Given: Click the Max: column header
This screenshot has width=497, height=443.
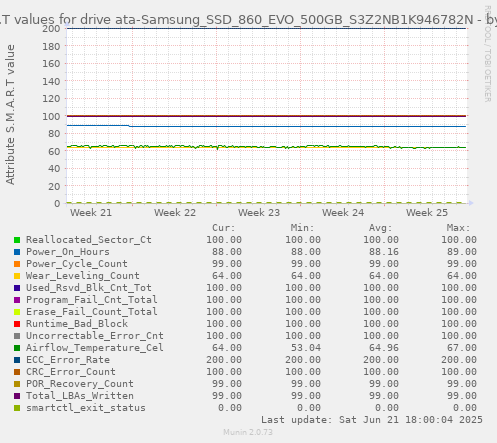Looking at the screenshot, I should coord(458,228).
